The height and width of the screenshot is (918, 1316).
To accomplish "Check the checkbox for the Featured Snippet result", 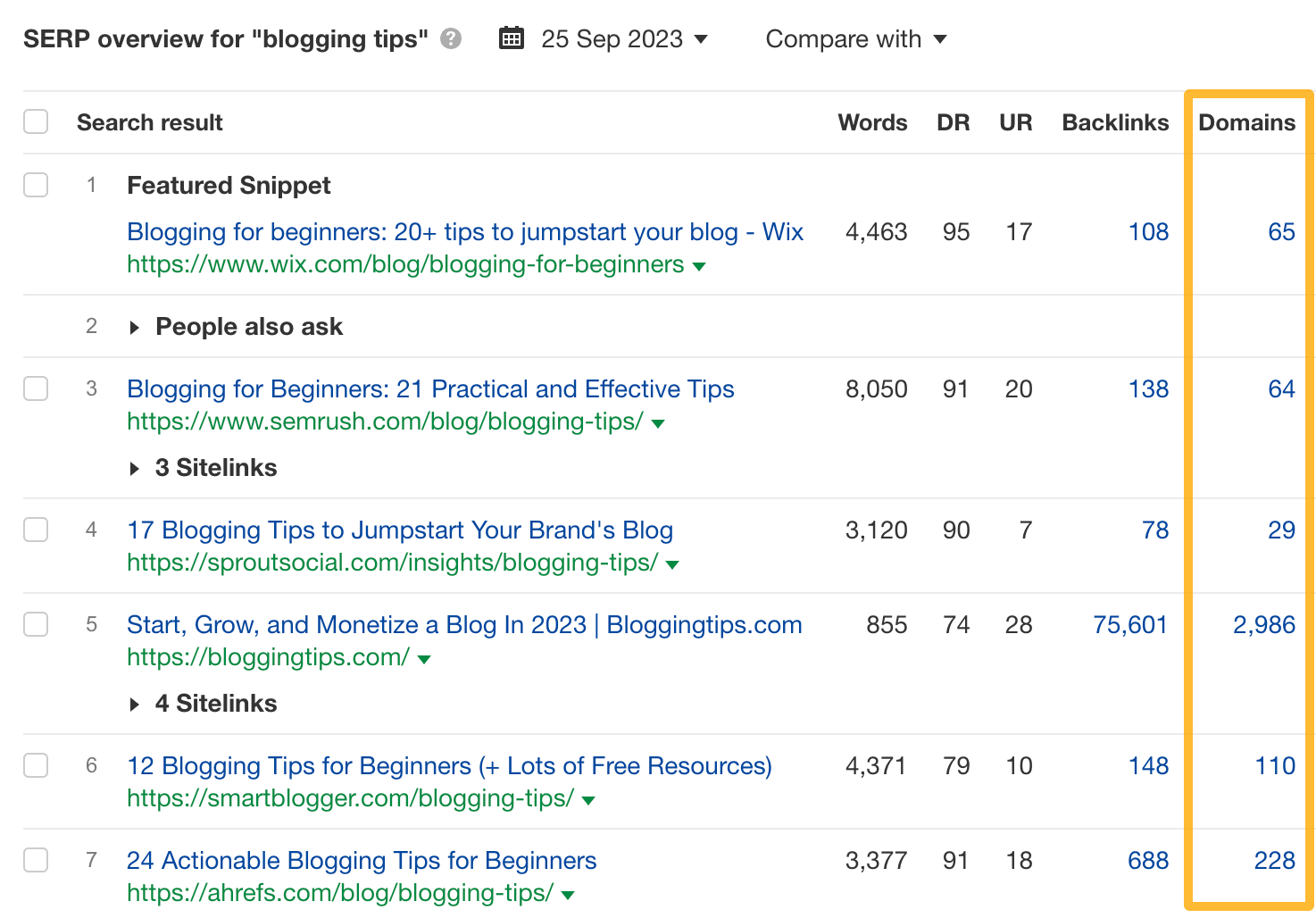I will 36,185.
